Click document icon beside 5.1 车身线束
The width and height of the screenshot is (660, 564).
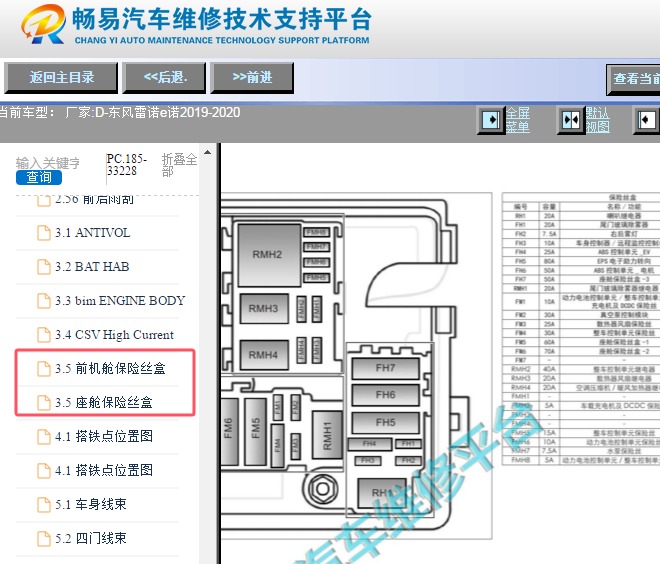43,504
